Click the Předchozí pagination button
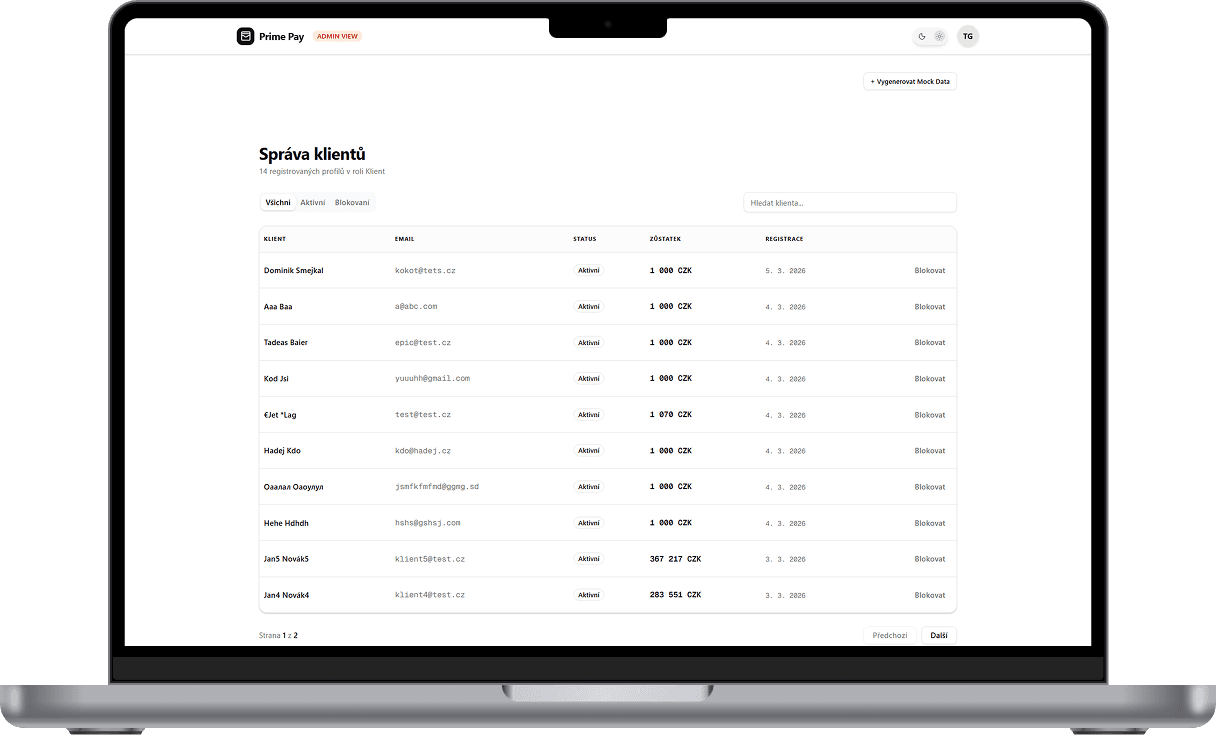 pos(889,635)
